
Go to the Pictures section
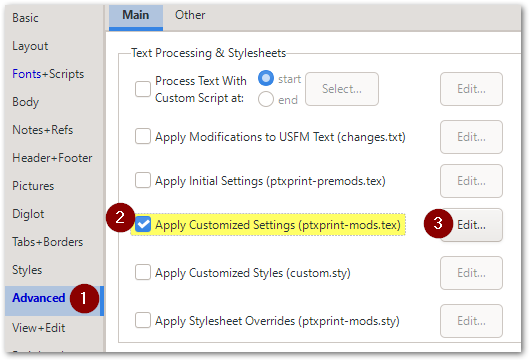[33, 186]
